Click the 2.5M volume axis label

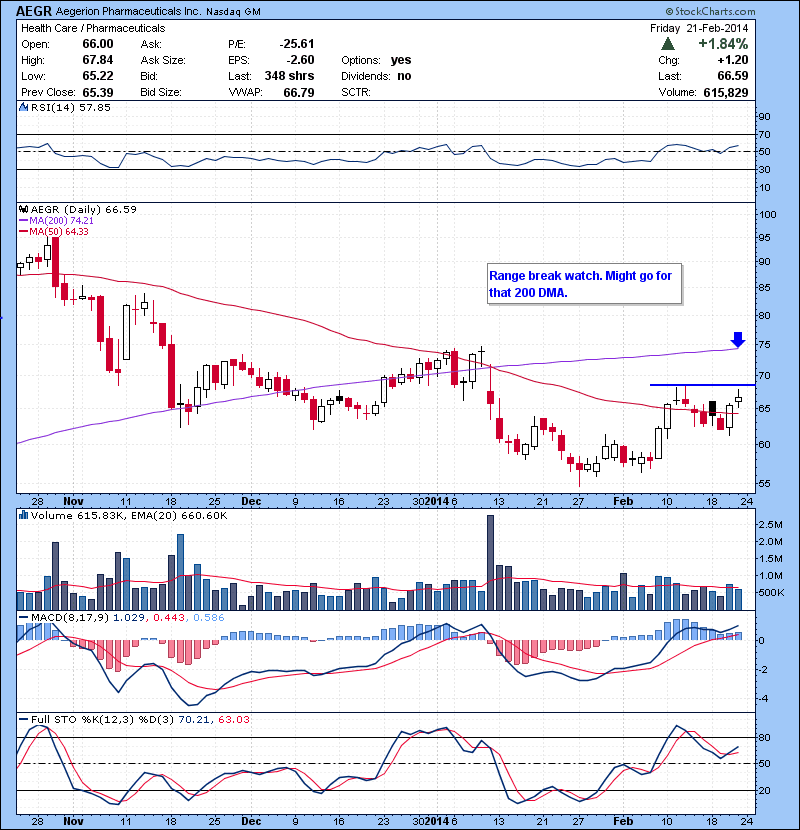(x=770, y=525)
